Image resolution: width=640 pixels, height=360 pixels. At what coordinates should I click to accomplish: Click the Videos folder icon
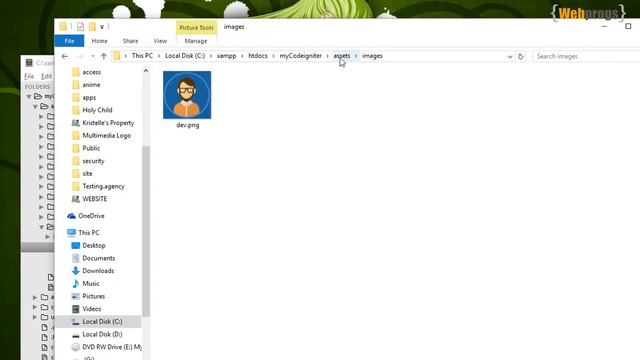click(x=76, y=309)
